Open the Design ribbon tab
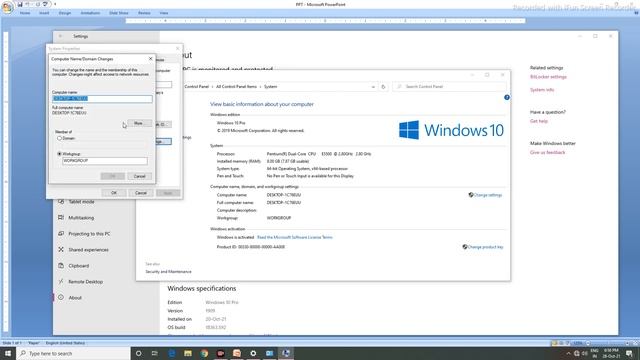The width and height of the screenshot is (640, 360). point(64,13)
